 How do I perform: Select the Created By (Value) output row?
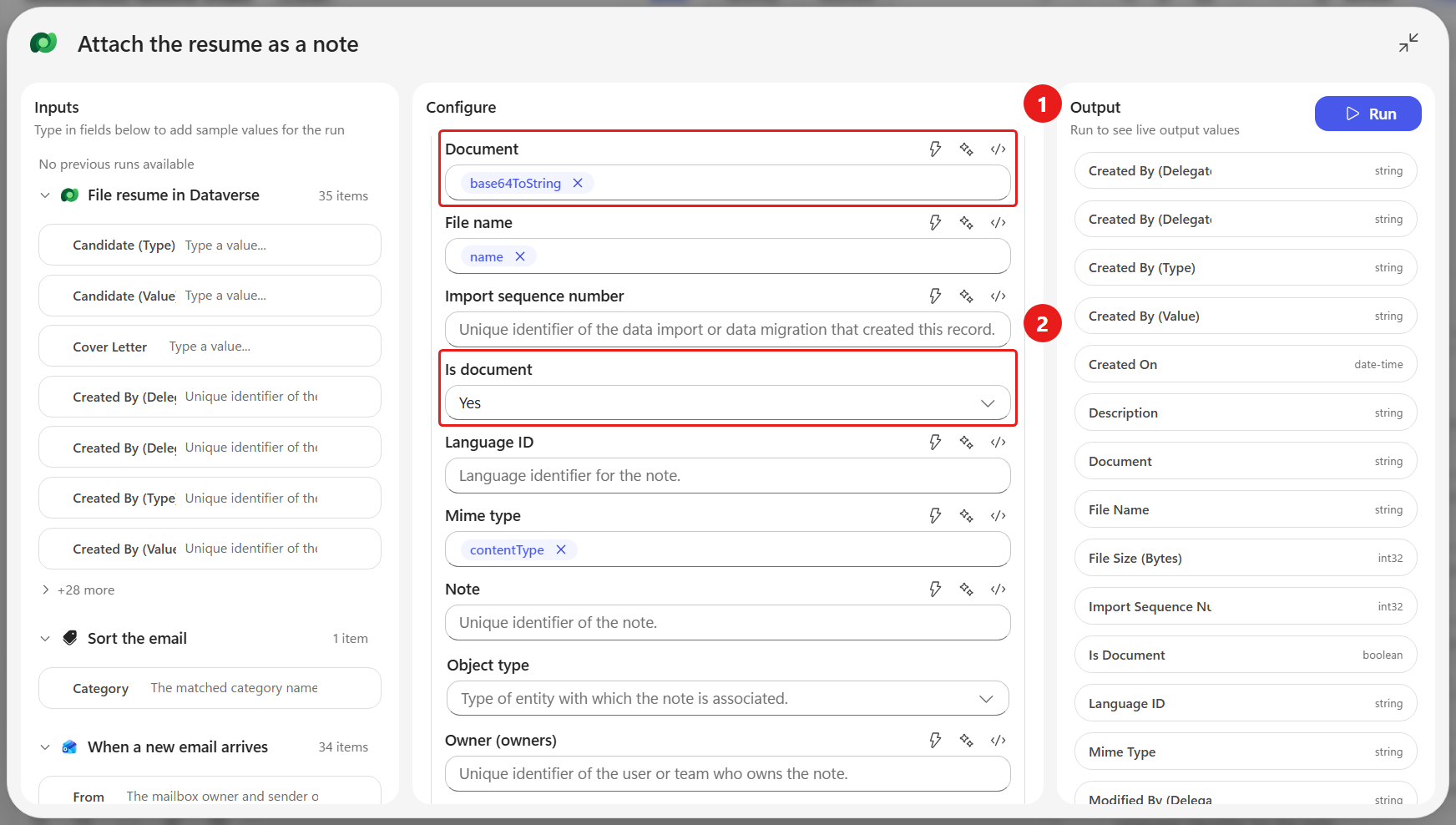[x=1246, y=316]
